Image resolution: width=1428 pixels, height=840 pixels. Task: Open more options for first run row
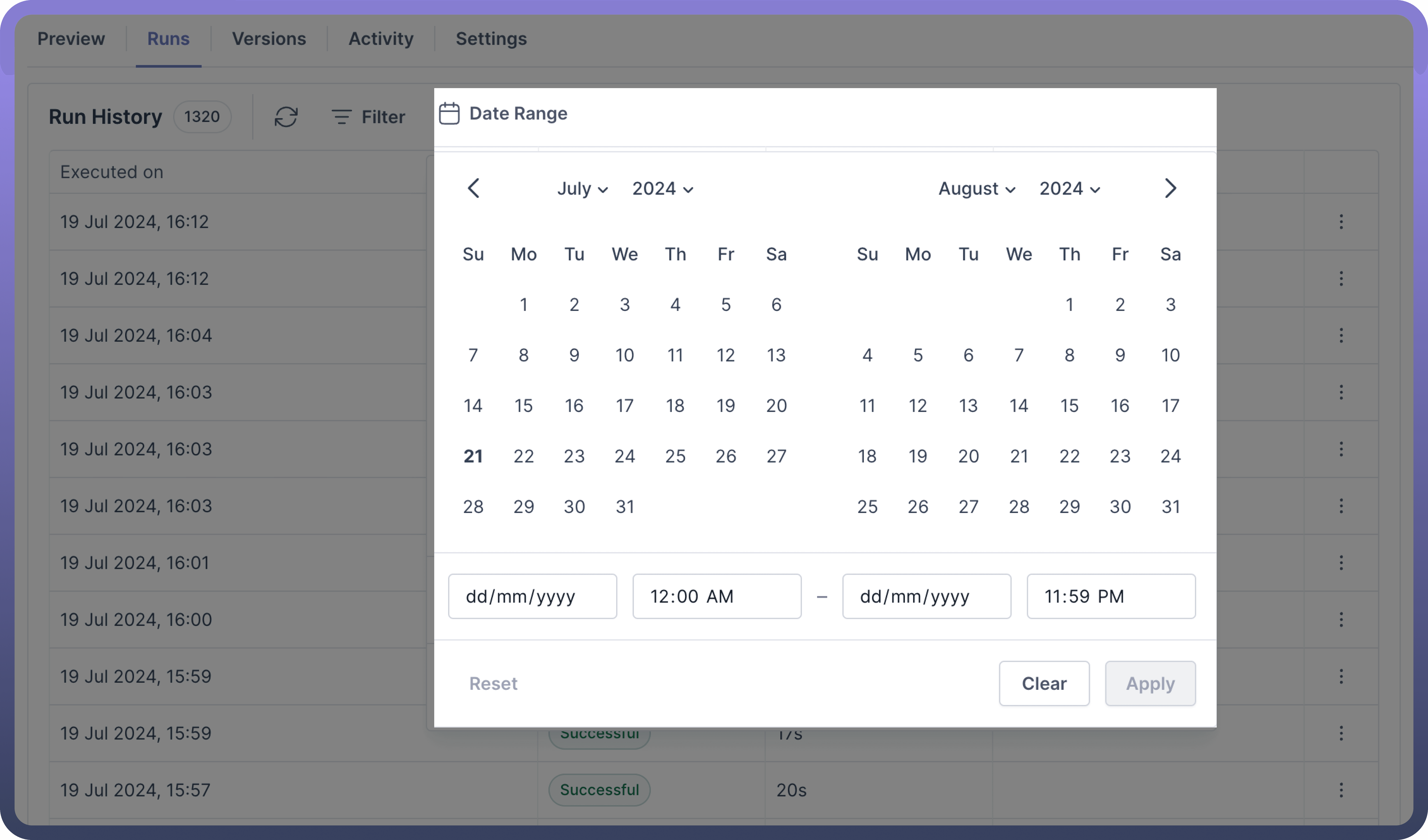[1341, 222]
